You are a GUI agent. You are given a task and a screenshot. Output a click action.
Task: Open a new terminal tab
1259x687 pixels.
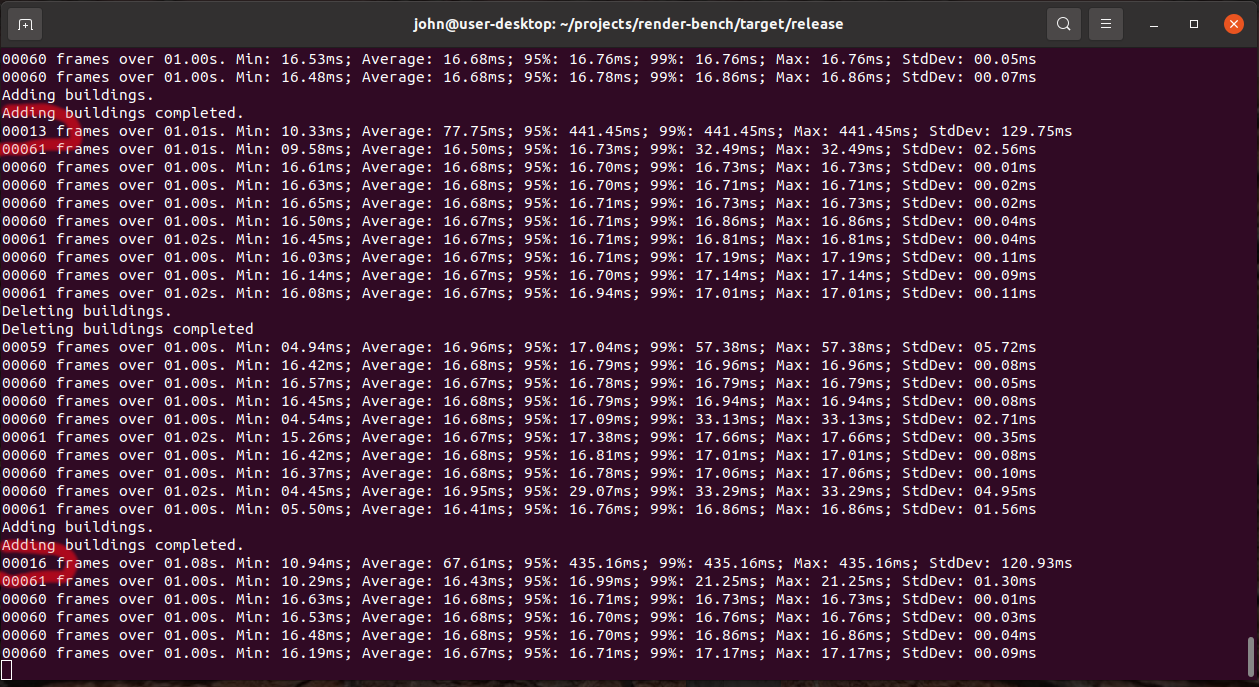[25, 23]
